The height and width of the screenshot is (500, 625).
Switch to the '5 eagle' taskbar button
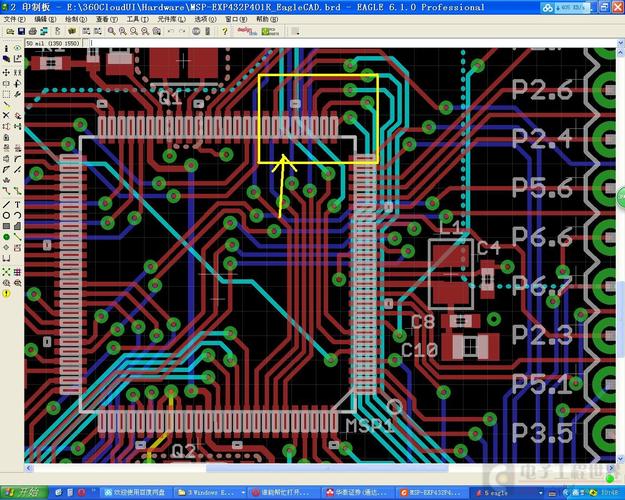pyautogui.click(x=498, y=492)
